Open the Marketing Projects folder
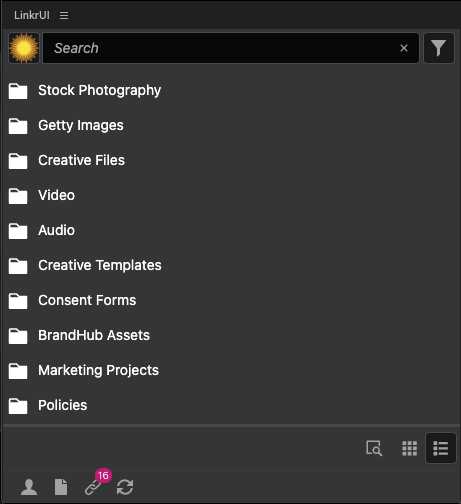 [98, 370]
